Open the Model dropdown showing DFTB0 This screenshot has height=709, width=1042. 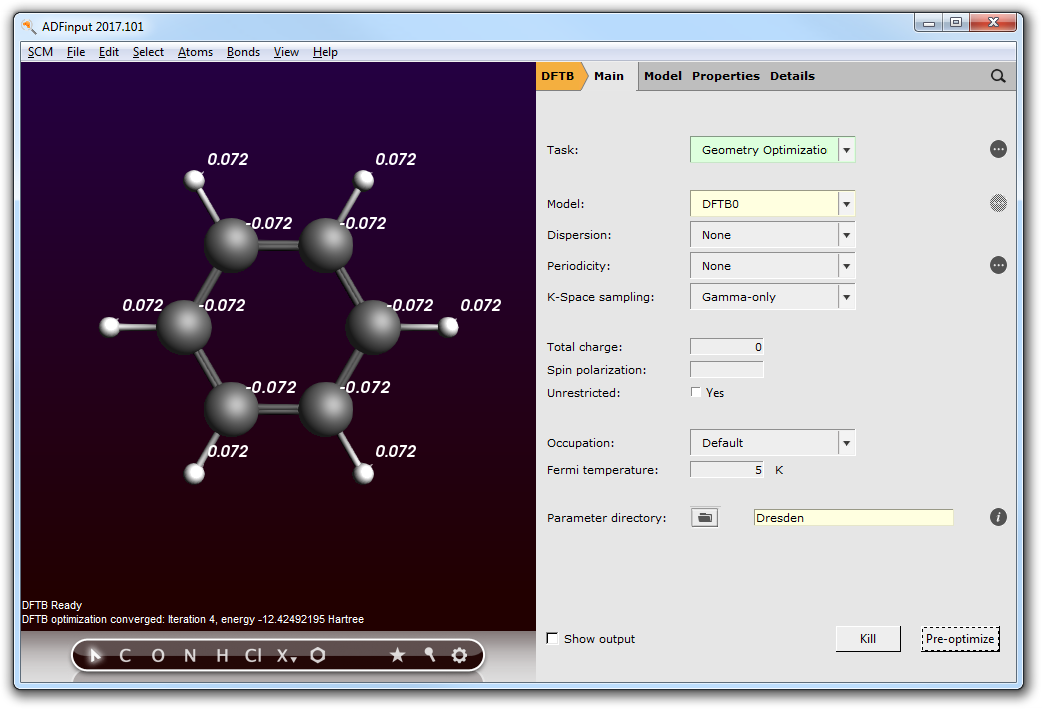(772, 204)
